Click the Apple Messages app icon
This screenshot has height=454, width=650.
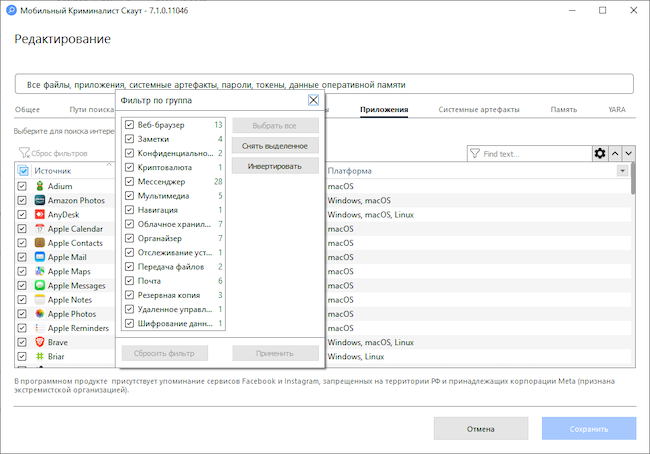(x=40, y=285)
